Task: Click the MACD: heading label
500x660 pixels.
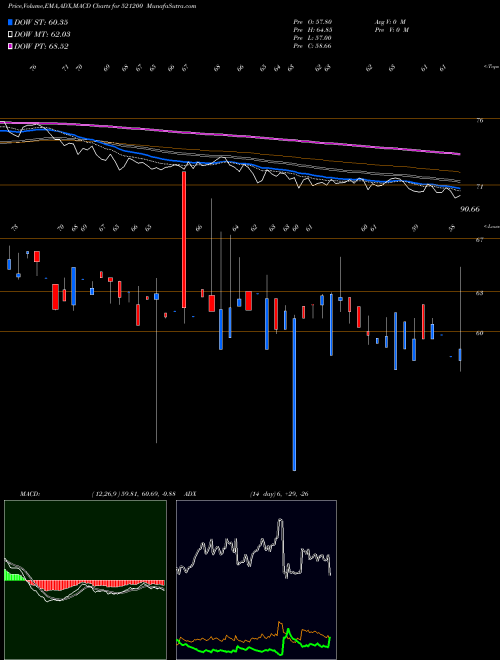Action: click(x=30, y=494)
